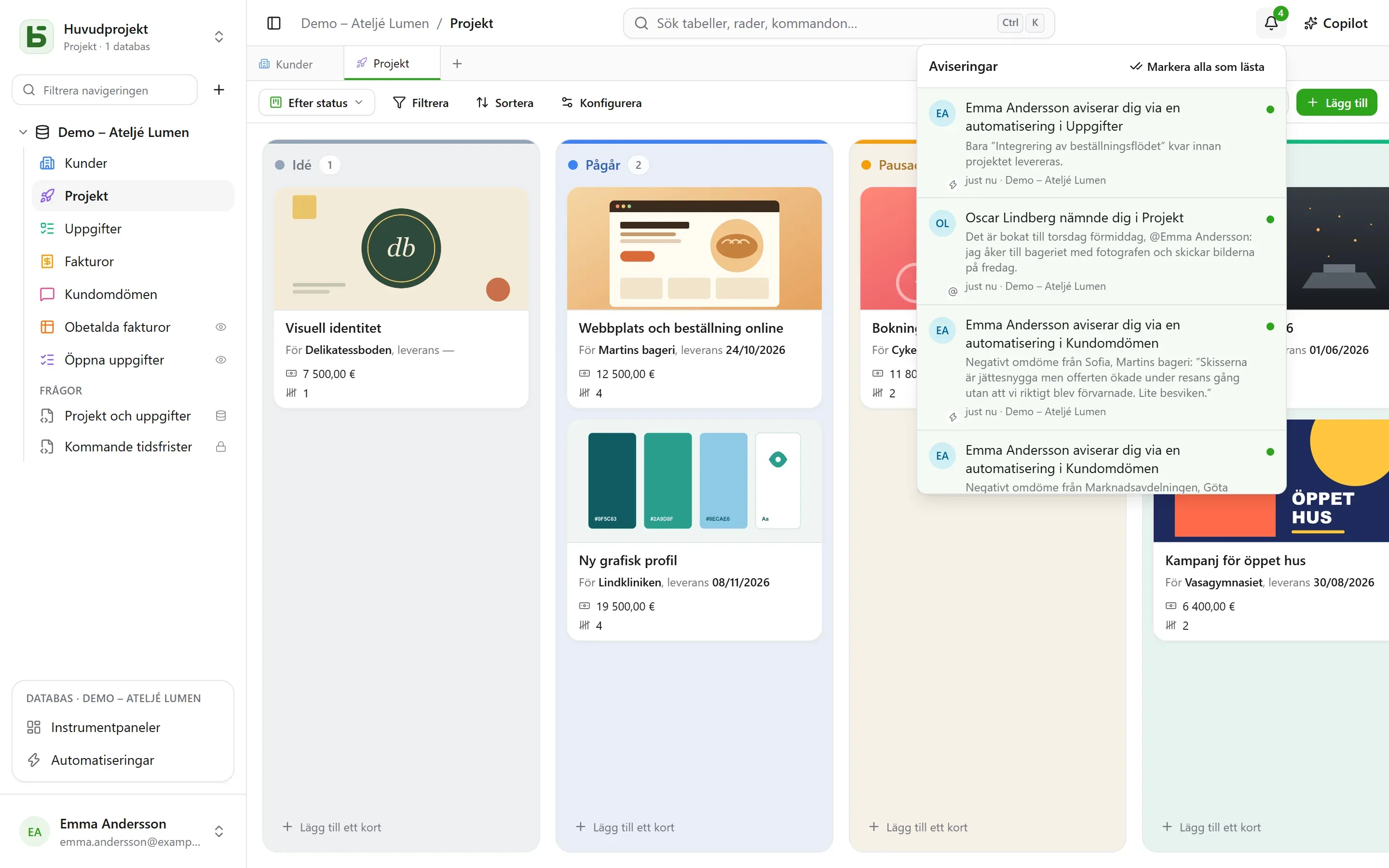
Task: Toggle unread dot on Marknadsavdelningen notification
Action: click(x=1270, y=452)
